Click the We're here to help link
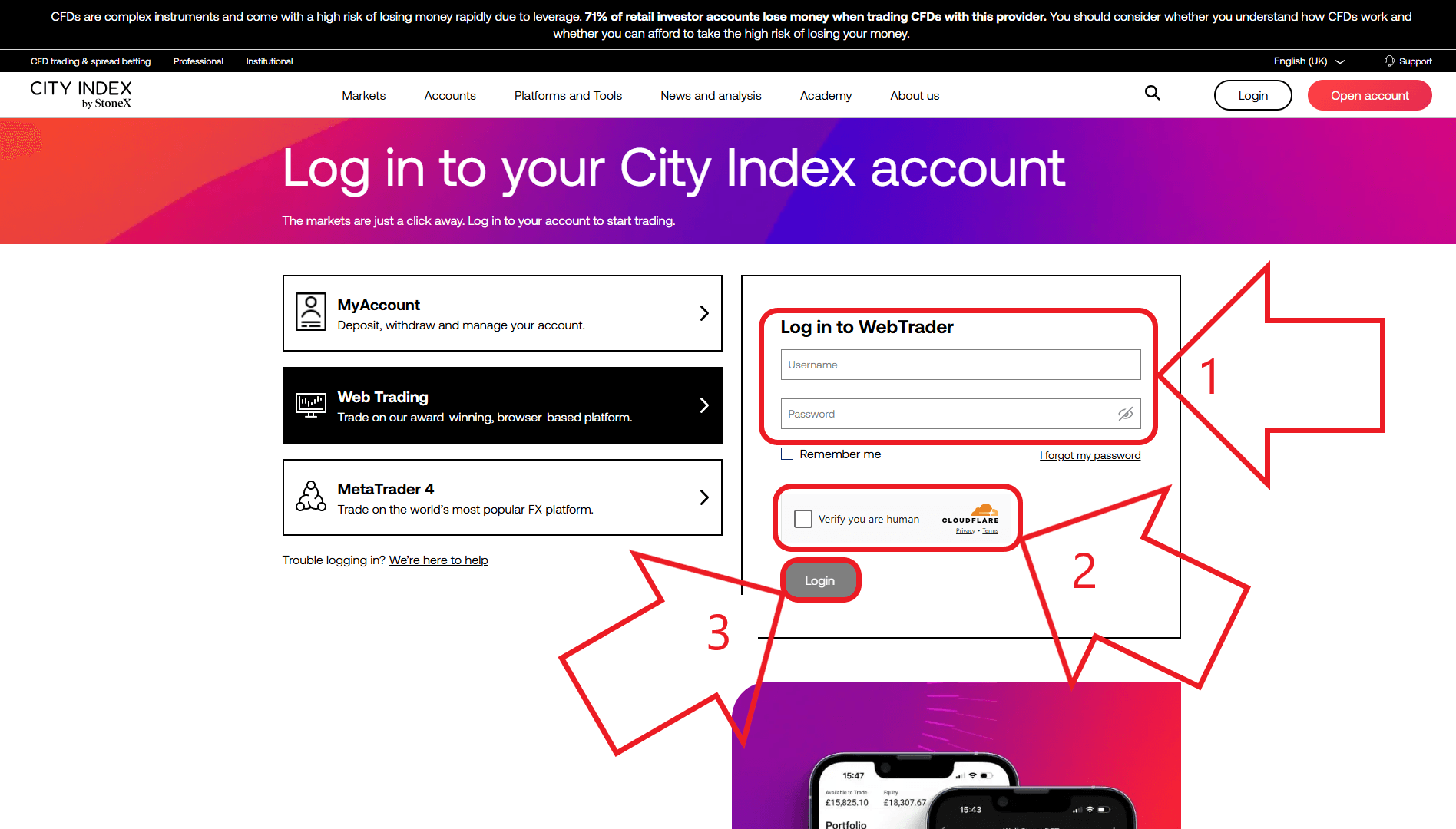The image size is (1456, 829). [438, 560]
